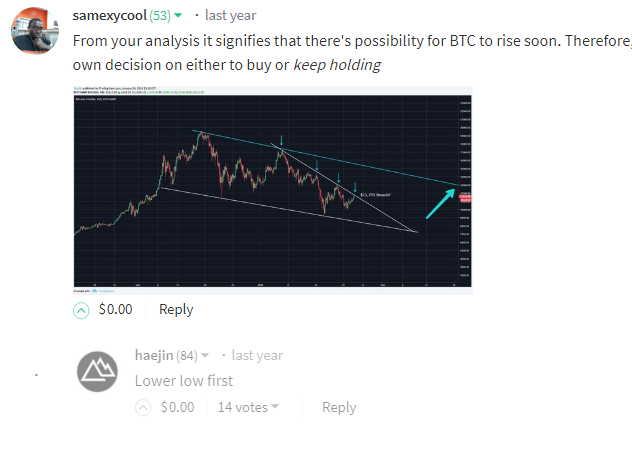Click the $0.00 payout on haejin's reply
This screenshot has width=632, height=451.
(177, 407)
